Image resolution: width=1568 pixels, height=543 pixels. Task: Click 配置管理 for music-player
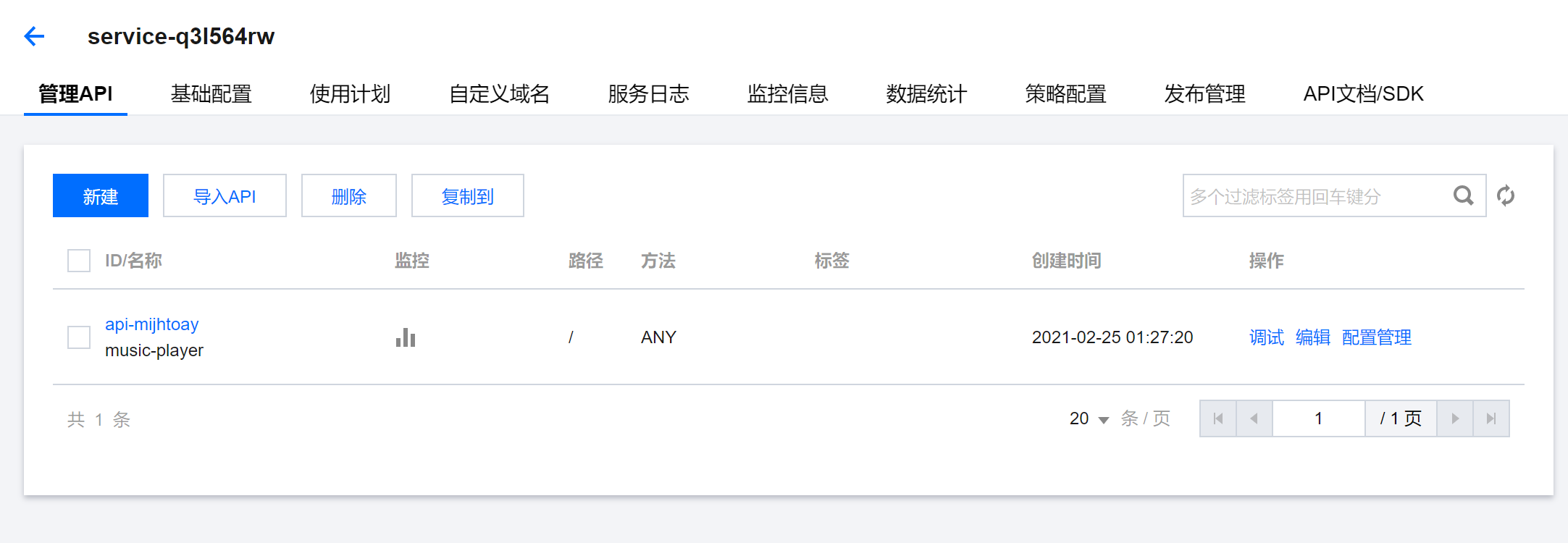pyautogui.click(x=1377, y=337)
